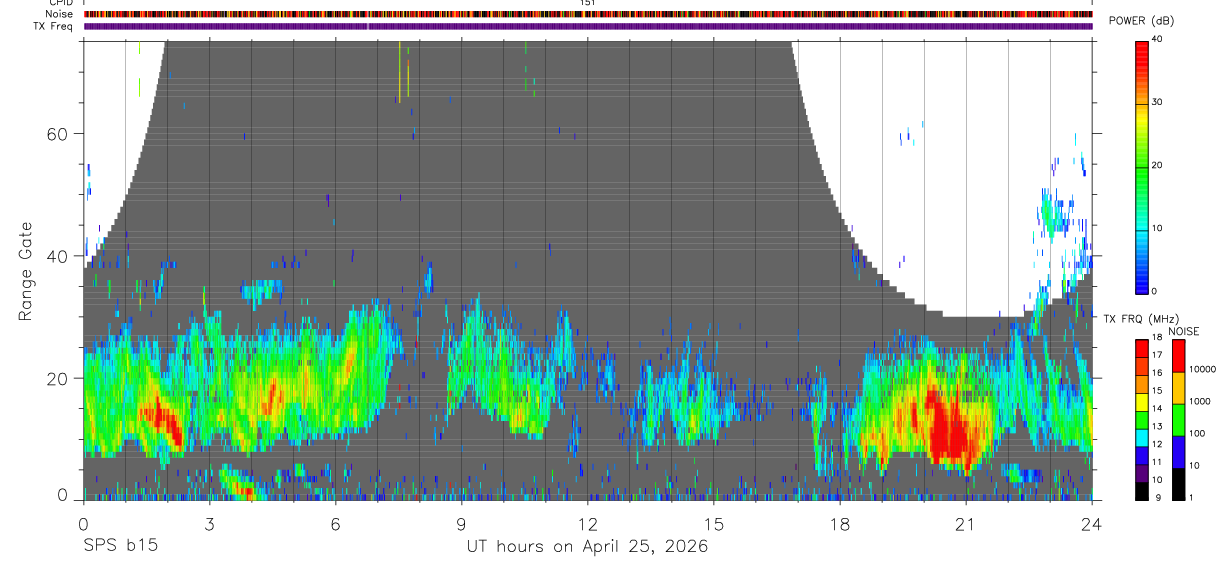This screenshot has width=1228, height=567.
Task: Click the Range Gate axis title
Action: [x=27, y=269]
